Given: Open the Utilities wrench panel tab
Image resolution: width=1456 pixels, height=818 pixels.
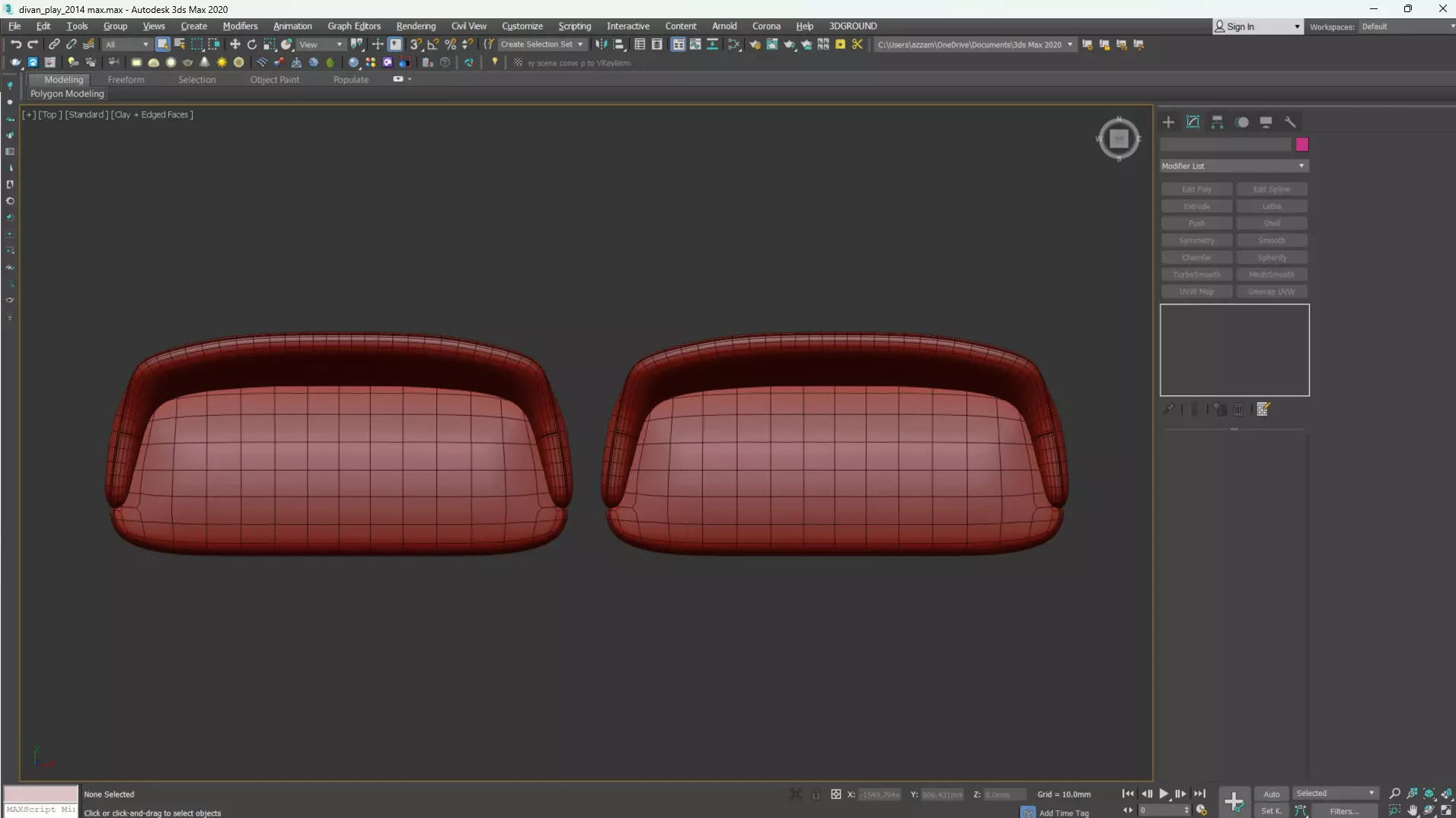Looking at the screenshot, I should pos(1290,122).
